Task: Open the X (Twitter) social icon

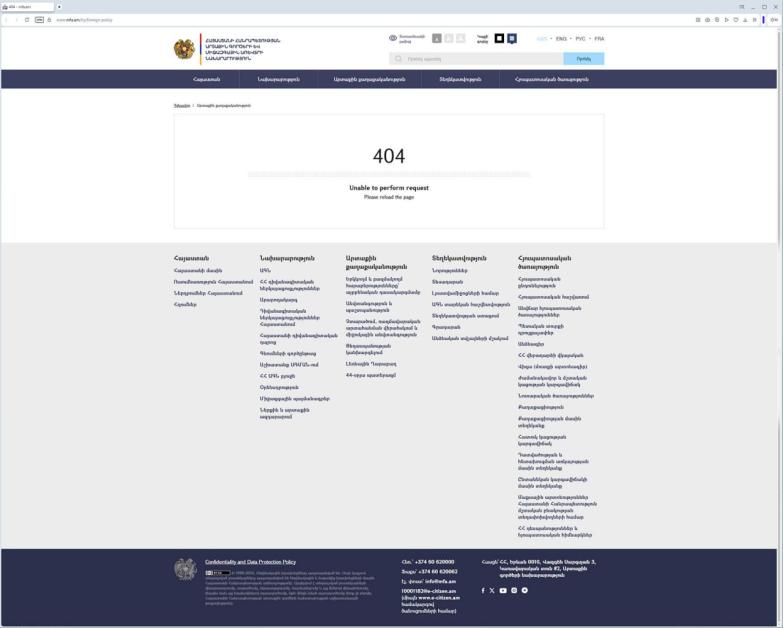Action: click(492, 591)
